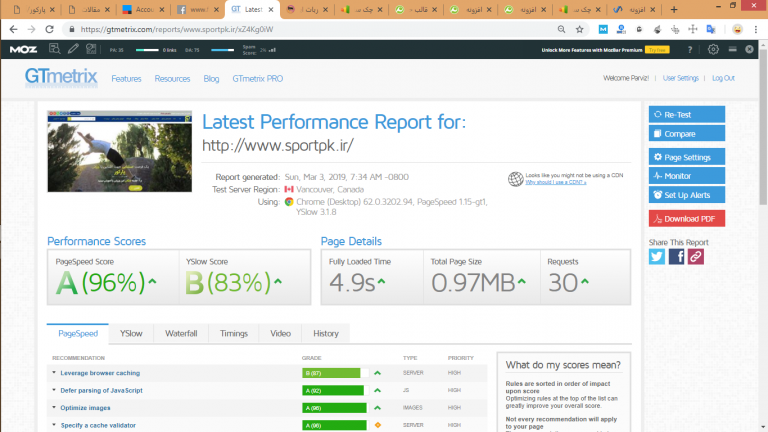Screen dimensions: 768x432
Task: Open Why should I use a CDN link
Action: click(x=555, y=182)
